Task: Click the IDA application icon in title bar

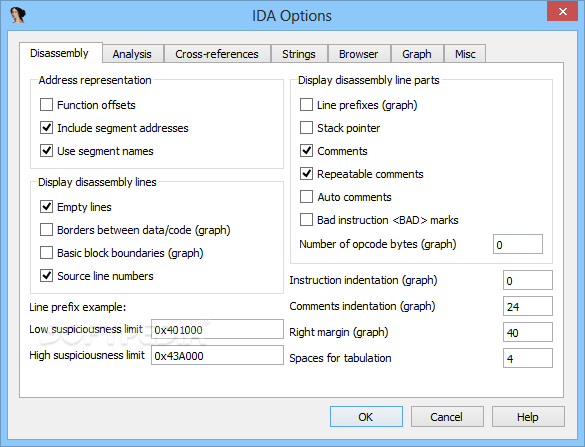Action: (x=18, y=15)
